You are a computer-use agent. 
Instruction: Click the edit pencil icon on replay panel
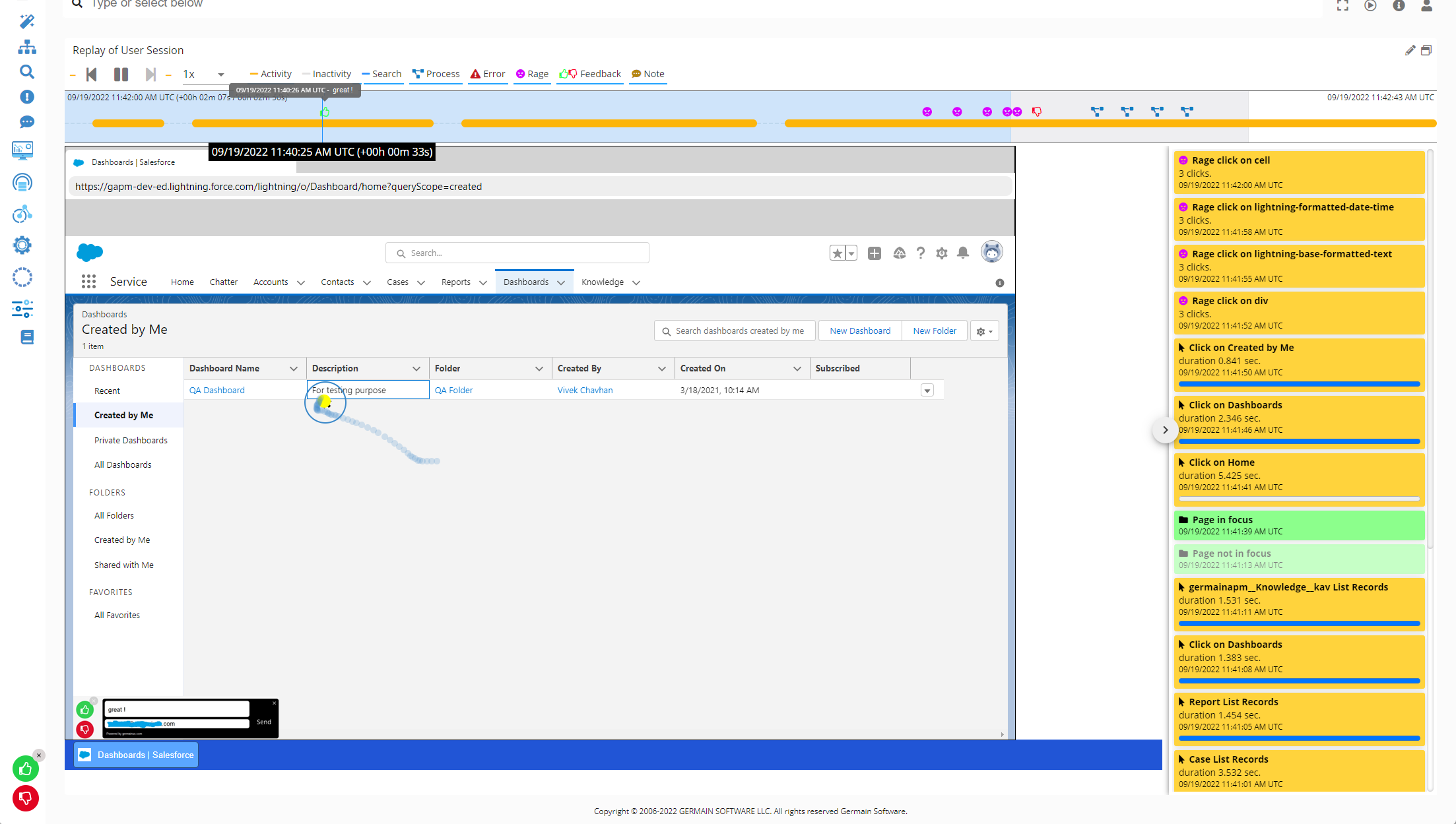pos(1410,50)
